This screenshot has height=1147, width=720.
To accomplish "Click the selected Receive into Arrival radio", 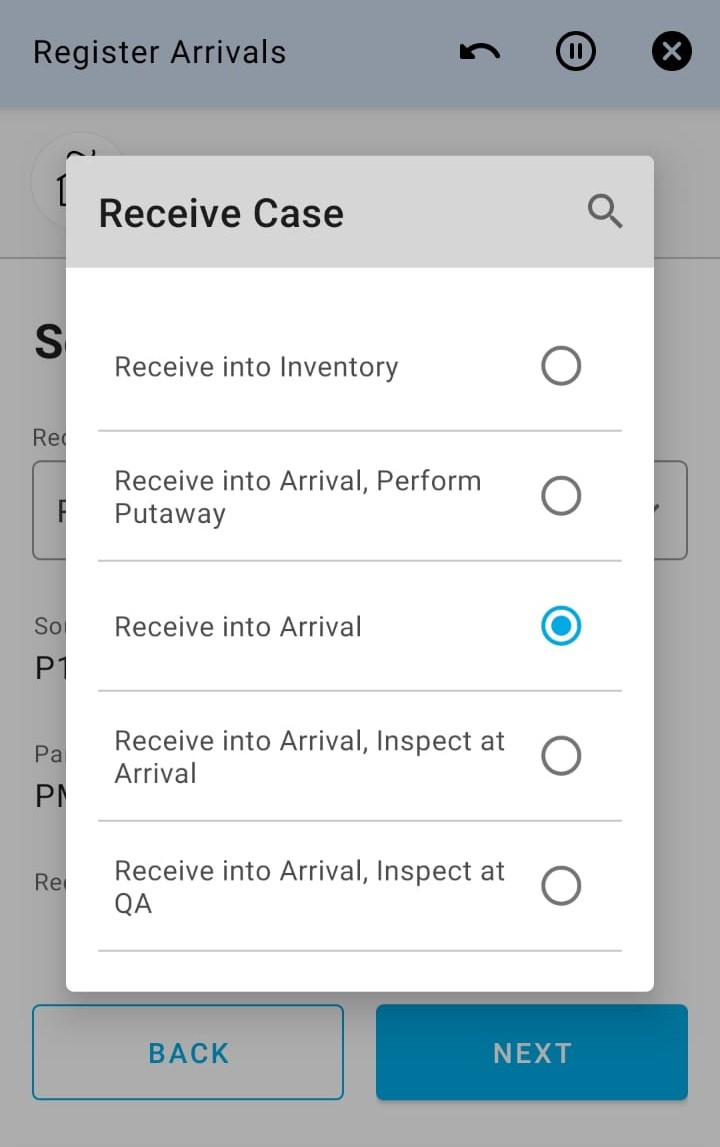I will [x=561, y=626].
